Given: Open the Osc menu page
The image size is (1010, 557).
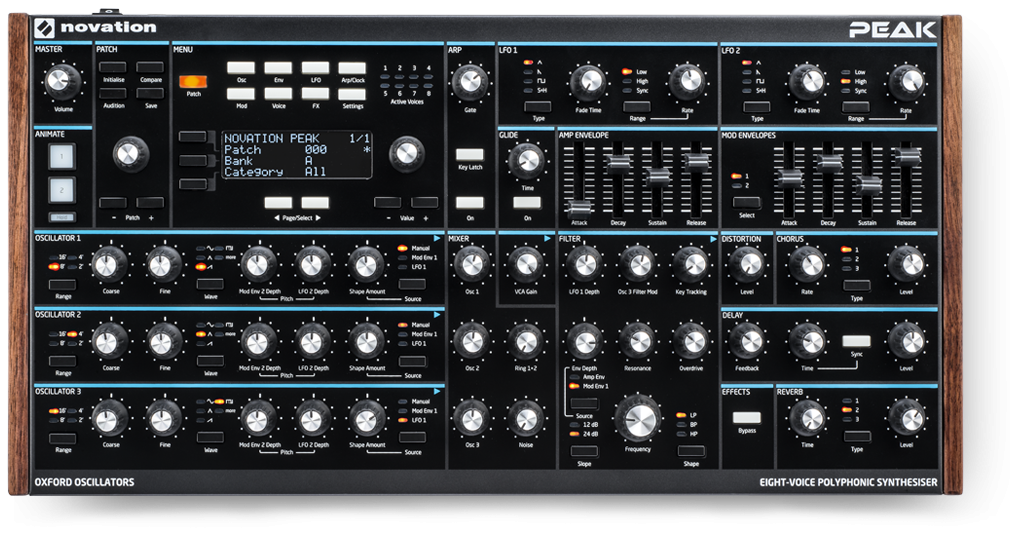Looking at the screenshot, I should pos(241,68).
